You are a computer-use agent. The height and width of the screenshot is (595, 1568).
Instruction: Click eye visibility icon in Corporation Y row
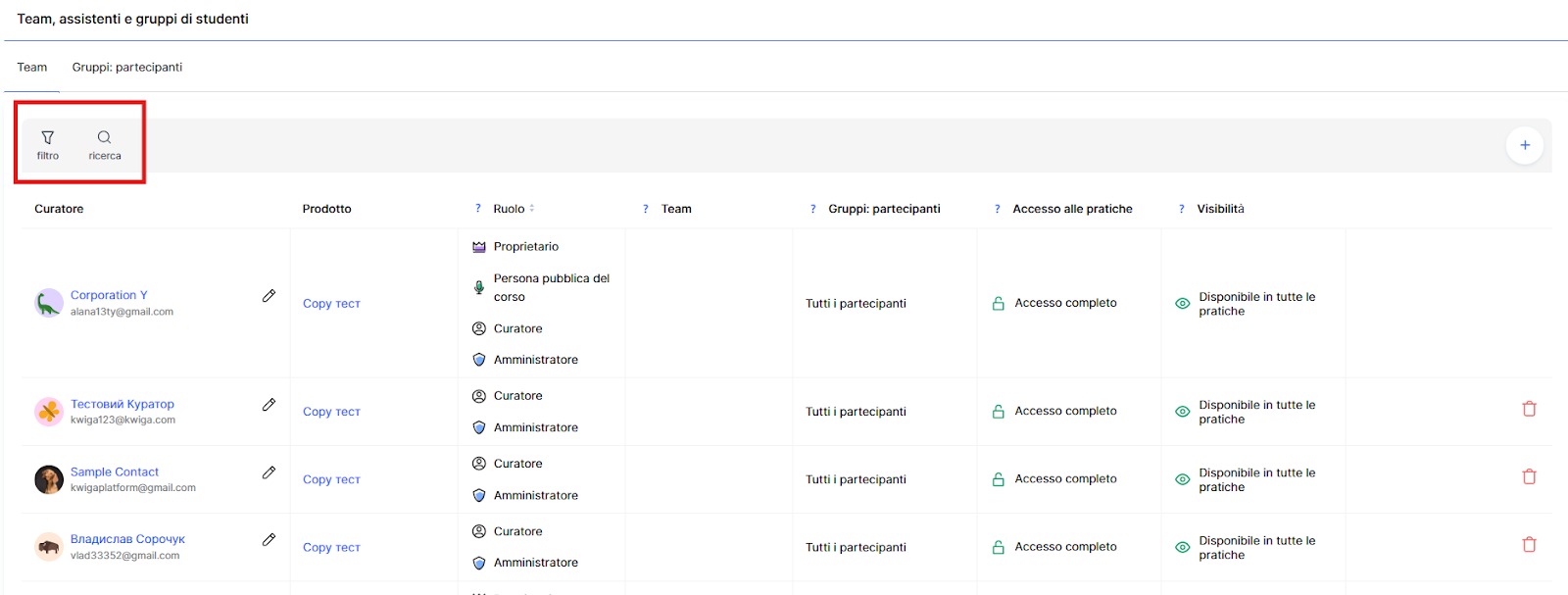tap(1182, 304)
